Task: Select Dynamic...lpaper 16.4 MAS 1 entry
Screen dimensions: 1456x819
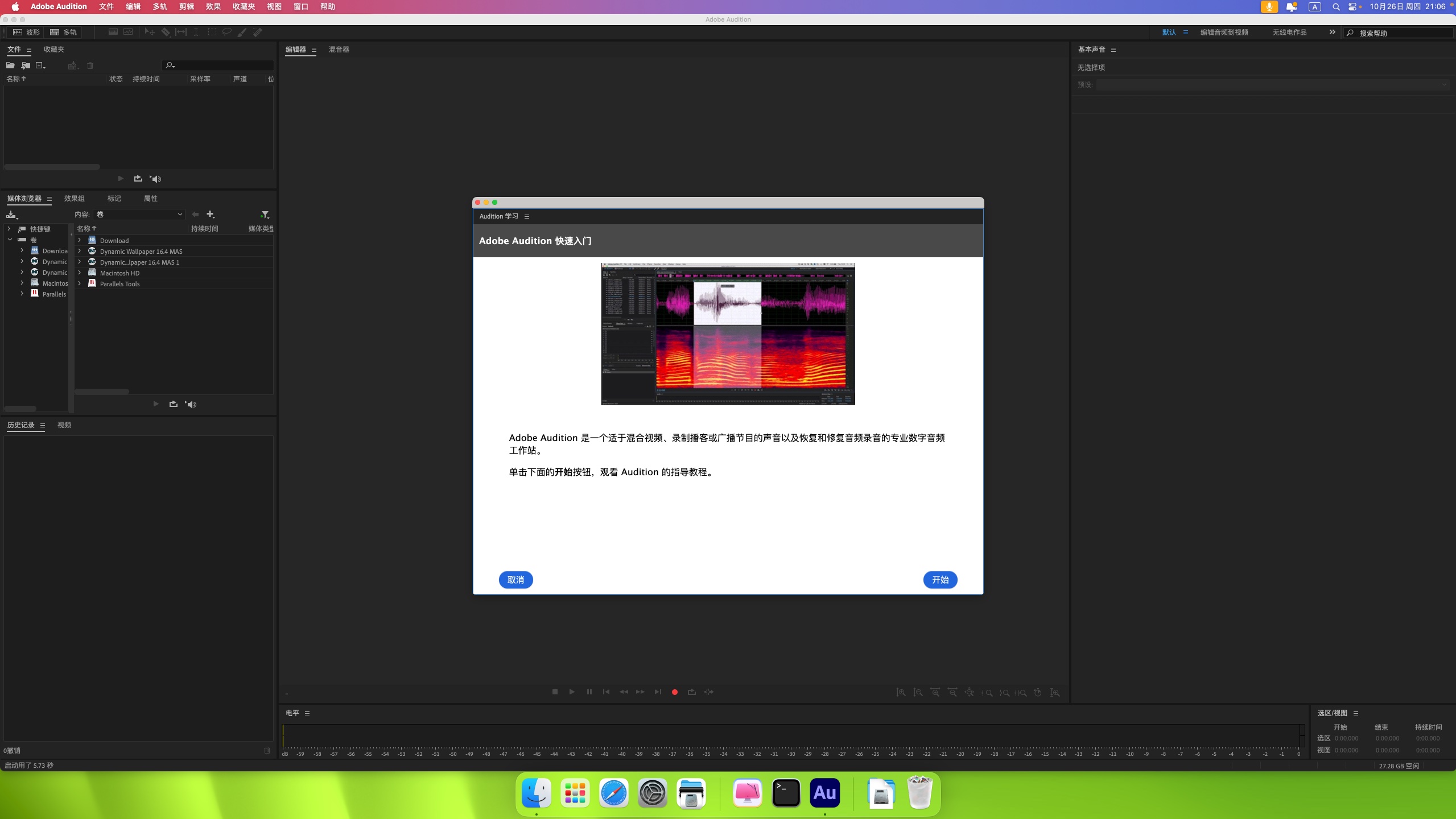Action: (x=139, y=262)
